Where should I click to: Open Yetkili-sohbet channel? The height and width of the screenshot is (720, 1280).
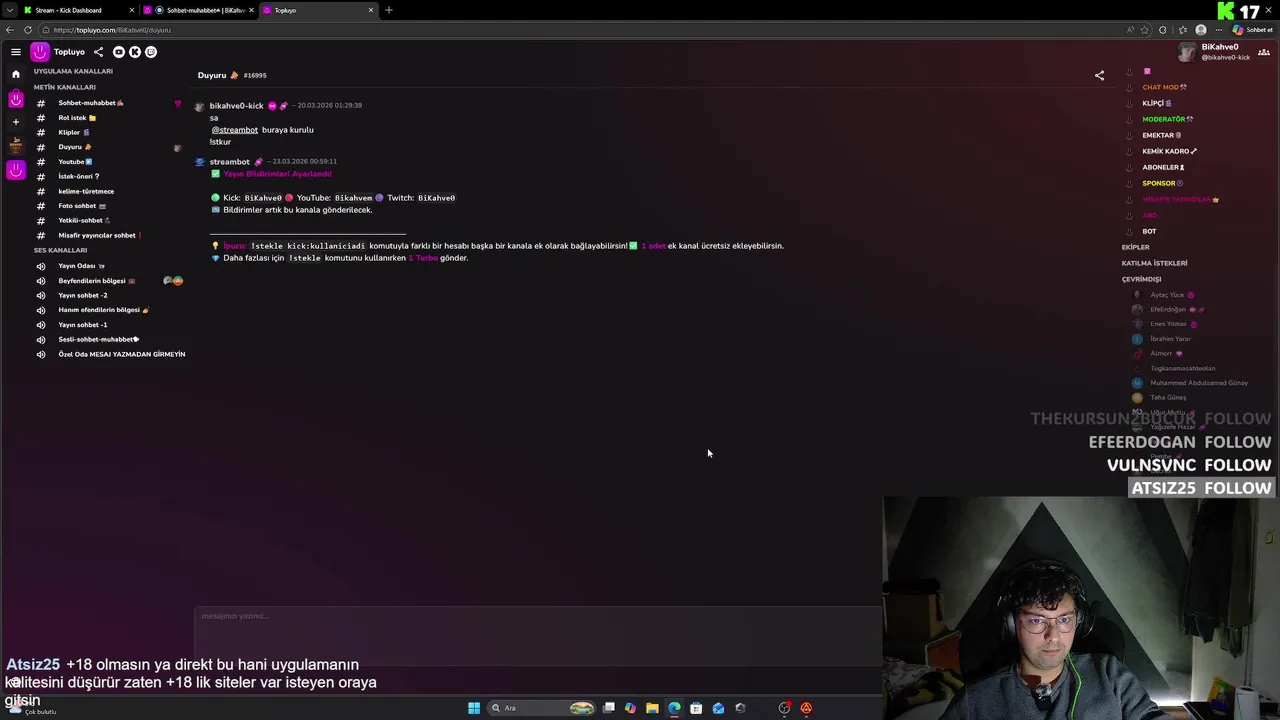(84, 220)
